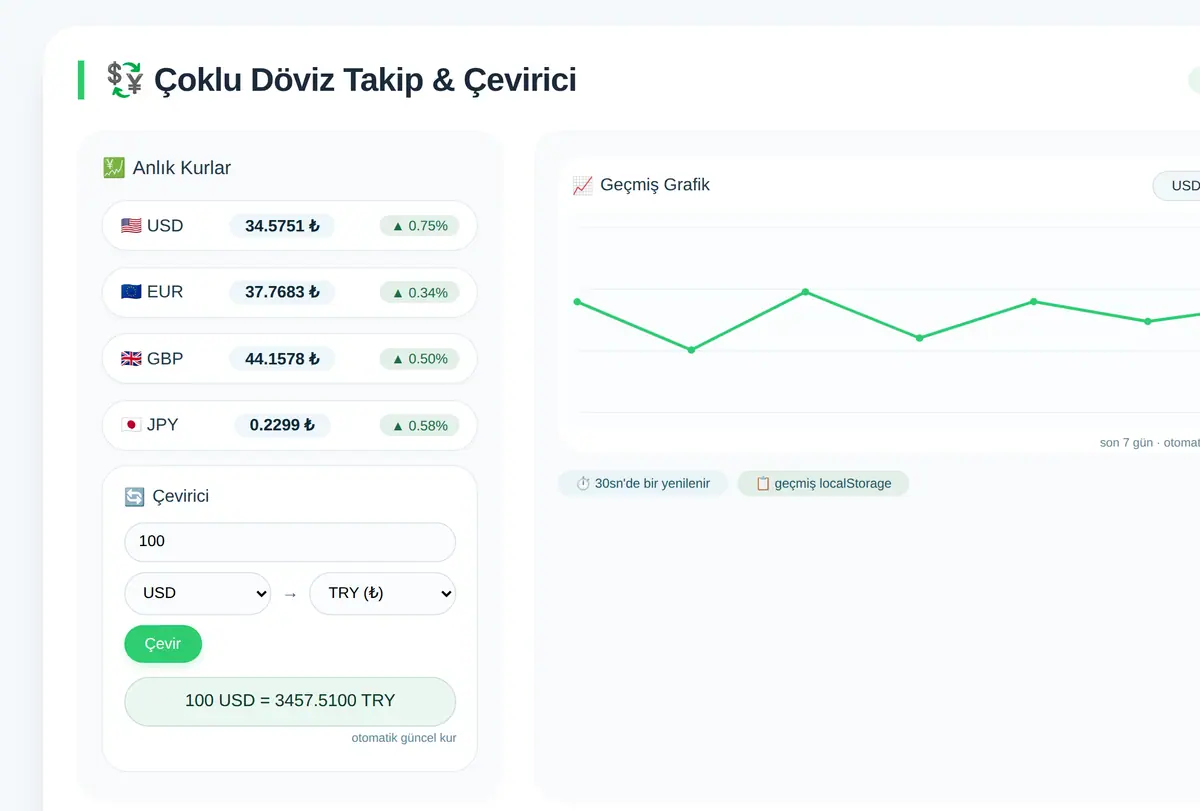Click the JPY change badge 0.58%

(x=420, y=425)
